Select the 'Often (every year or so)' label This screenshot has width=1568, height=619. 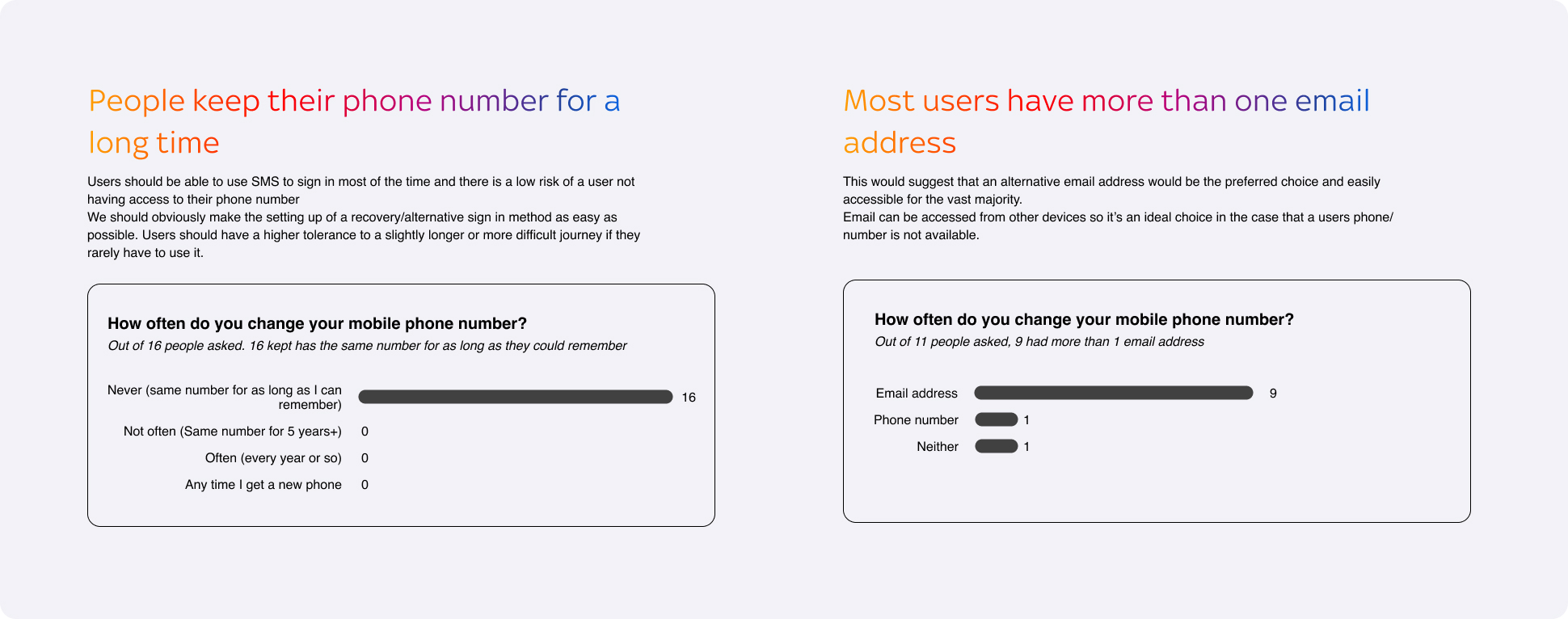(273, 458)
